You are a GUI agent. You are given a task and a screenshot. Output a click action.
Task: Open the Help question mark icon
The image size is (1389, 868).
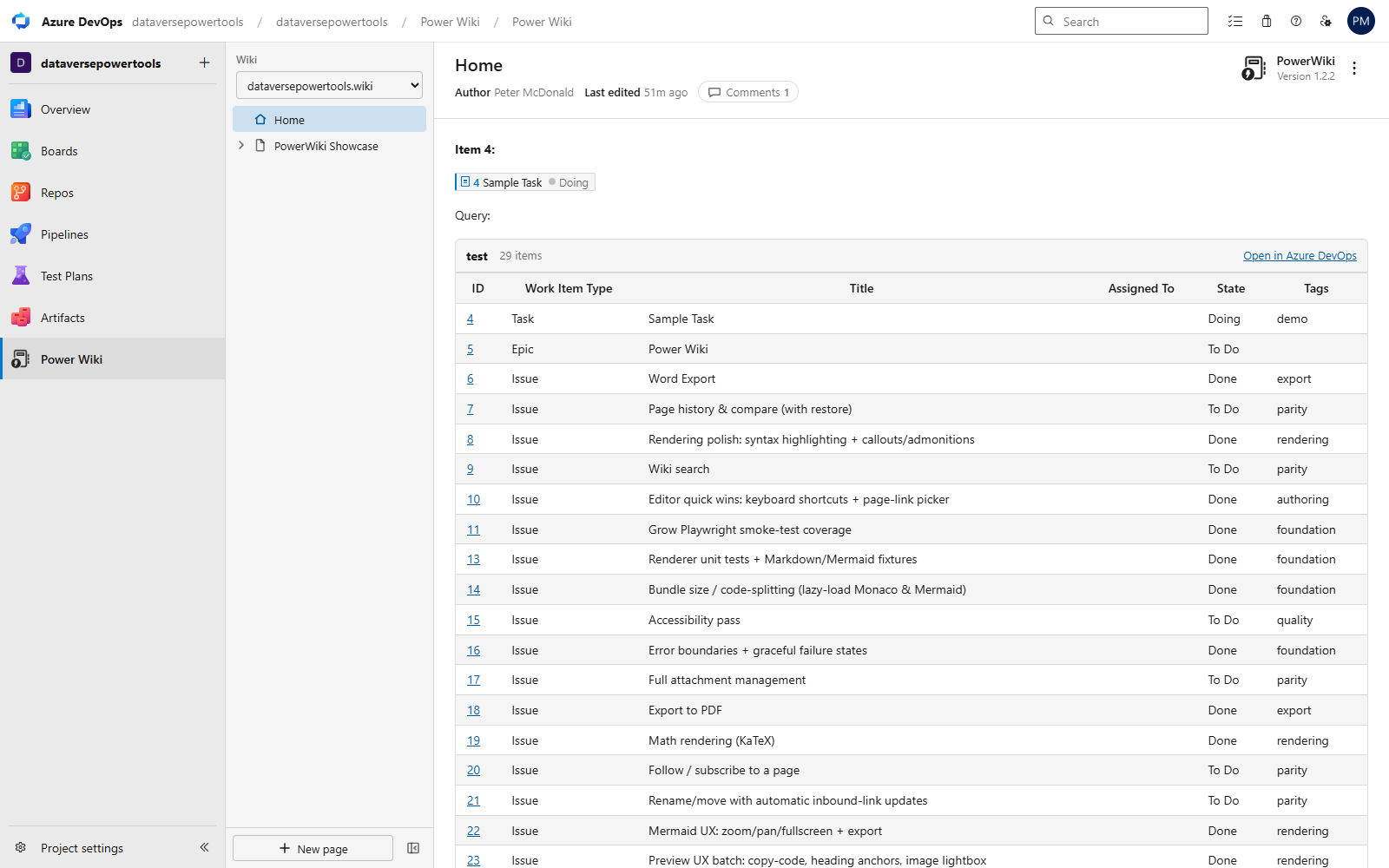click(1296, 22)
